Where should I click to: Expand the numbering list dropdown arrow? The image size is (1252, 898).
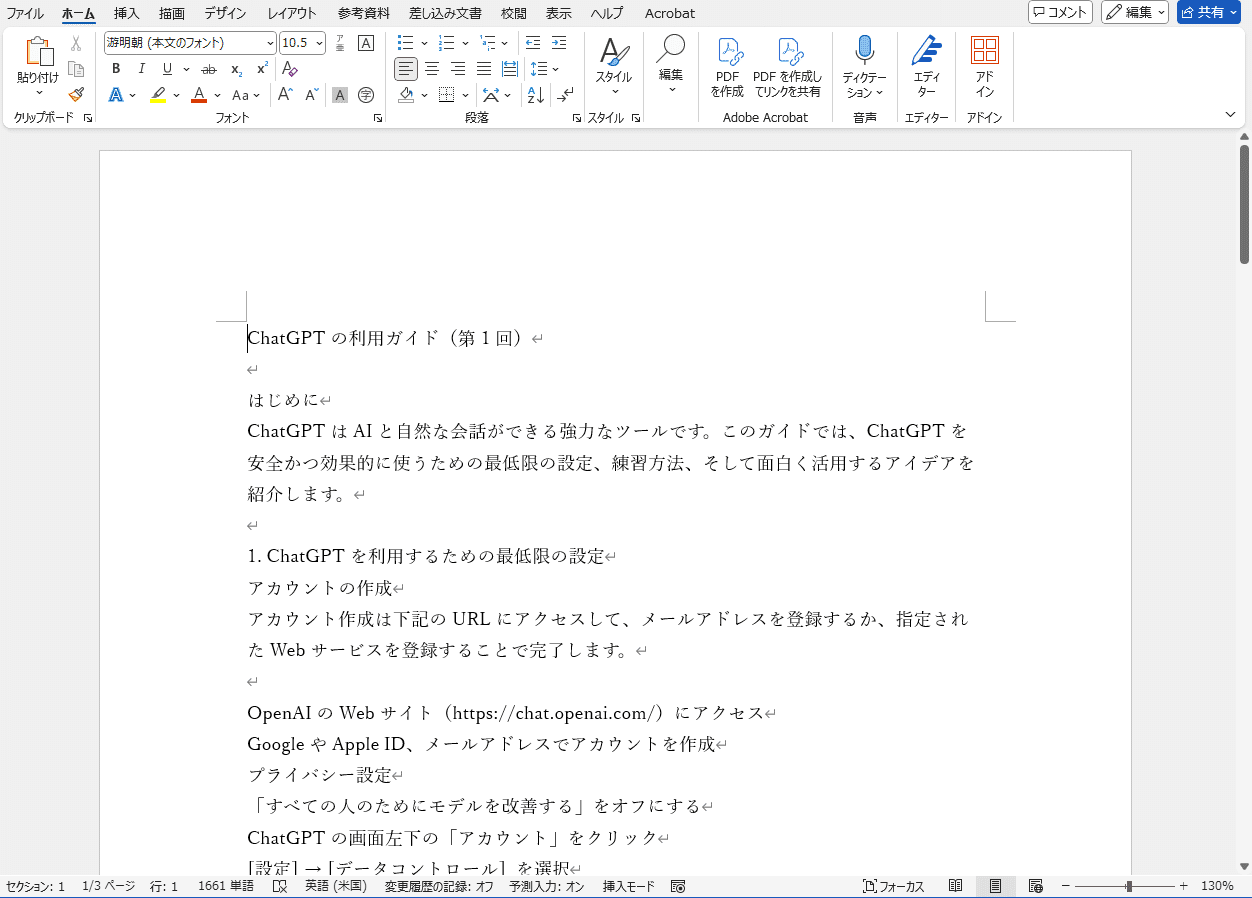click(465, 43)
